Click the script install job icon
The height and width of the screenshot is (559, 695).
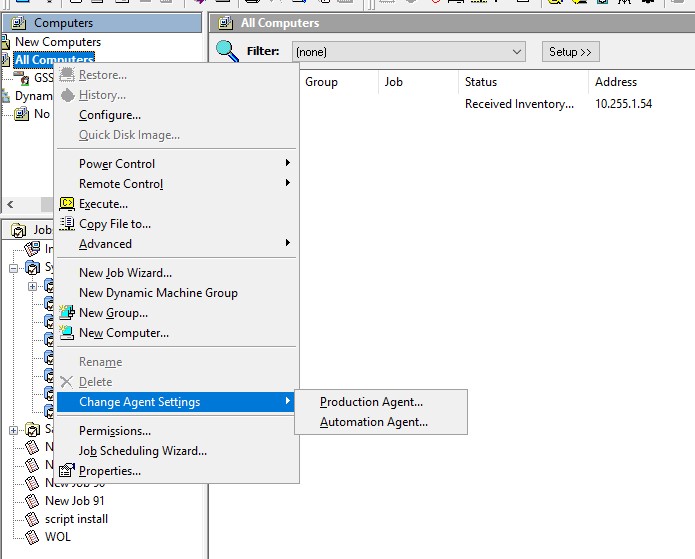[x=32, y=519]
